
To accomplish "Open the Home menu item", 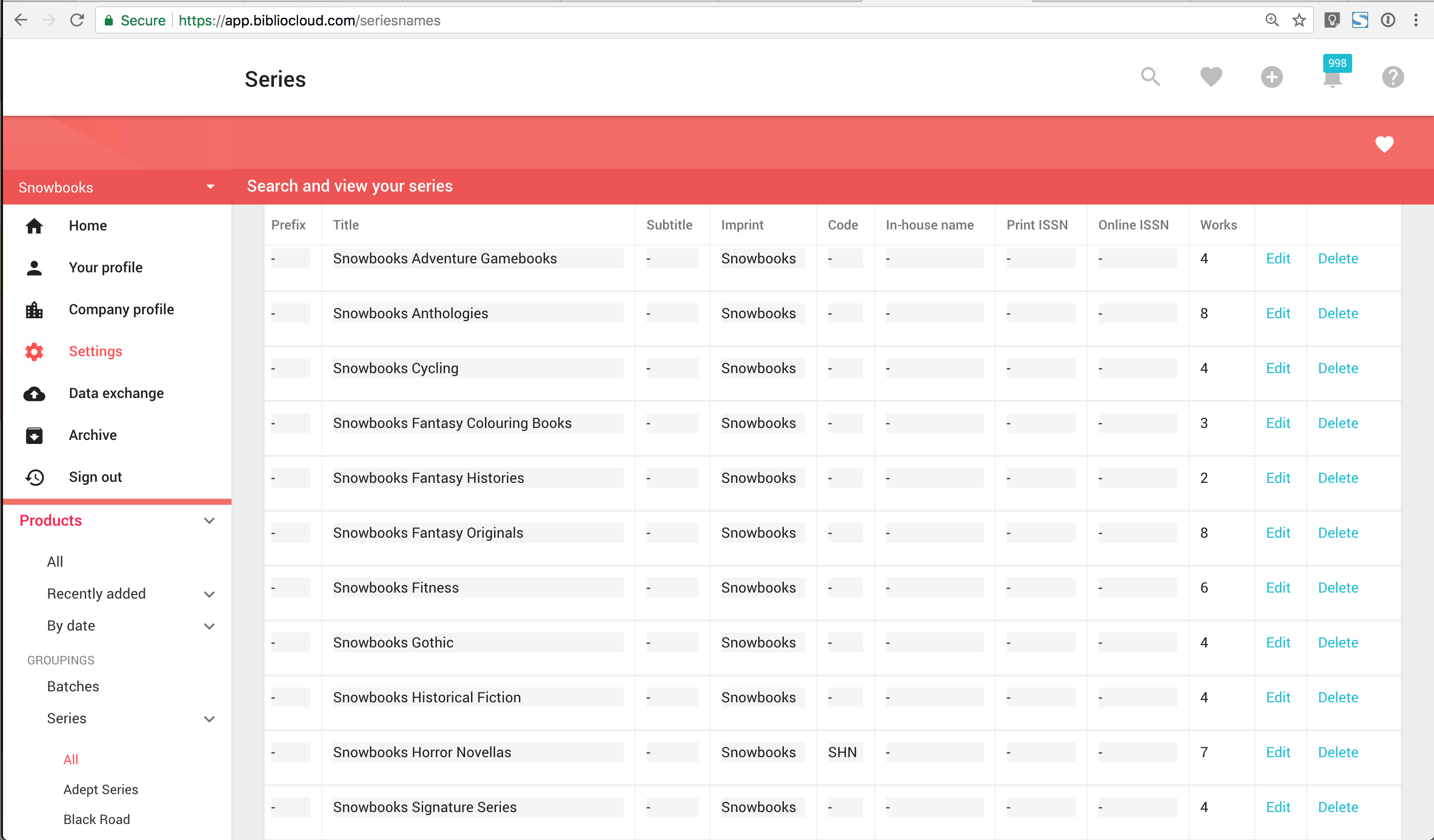I will 88,226.
